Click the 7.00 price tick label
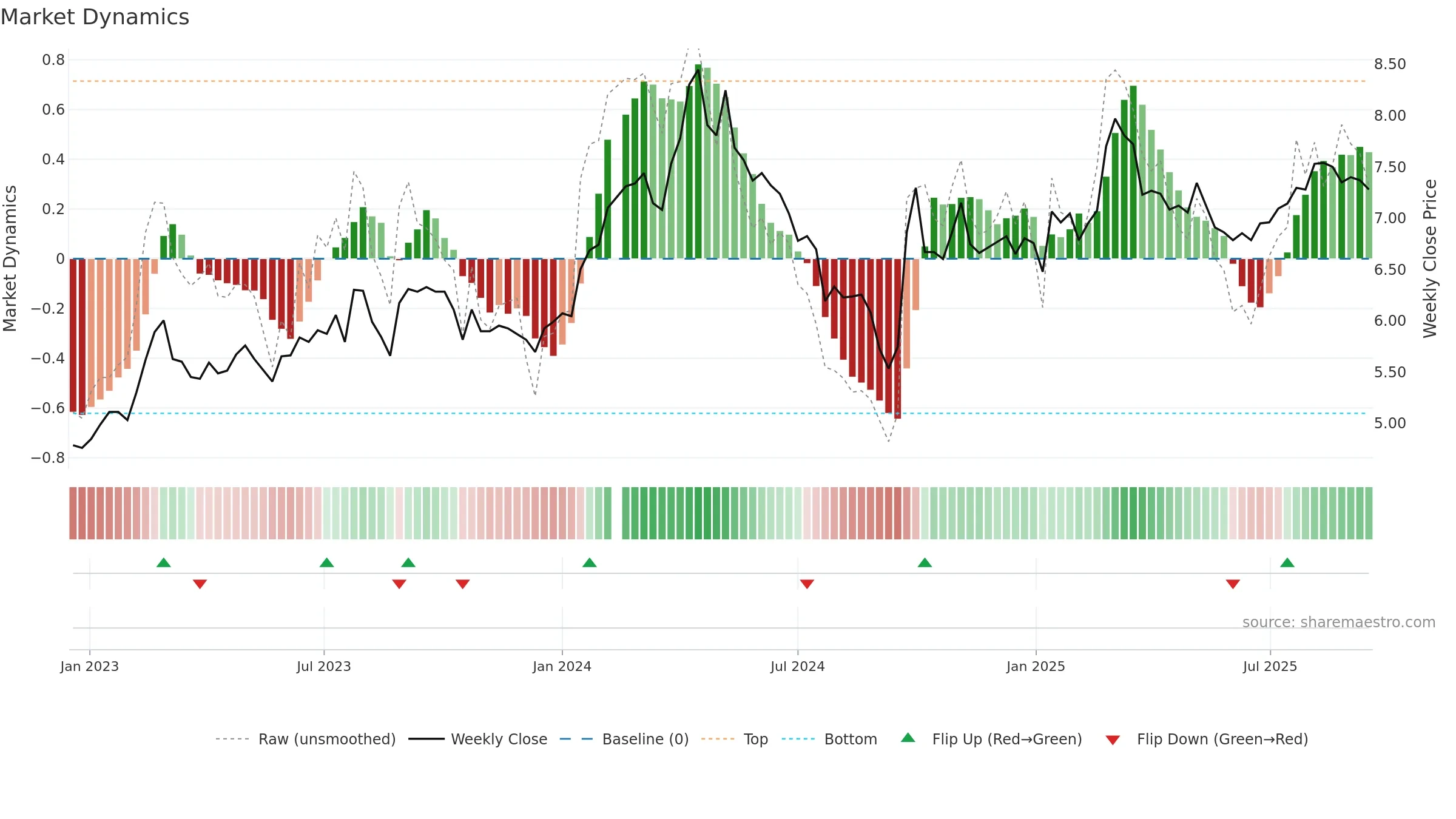The height and width of the screenshot is (819, 1456). point(1390,218)
